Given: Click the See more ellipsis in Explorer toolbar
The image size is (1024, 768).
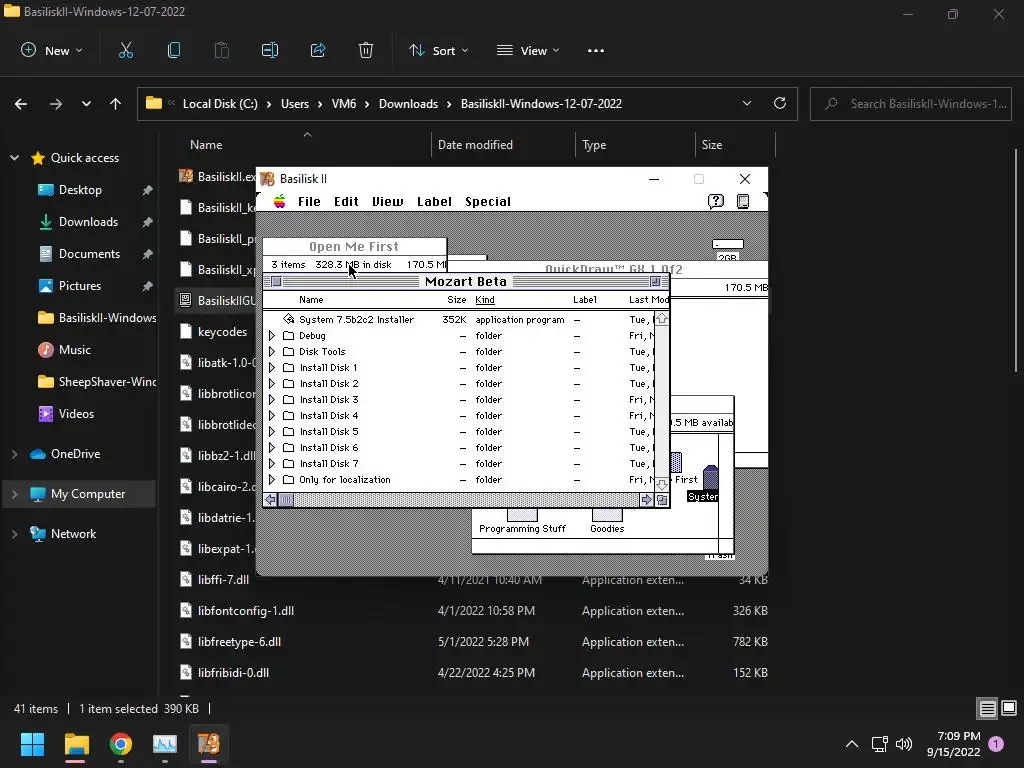Looking at the screenshot, I should [596, 50].
